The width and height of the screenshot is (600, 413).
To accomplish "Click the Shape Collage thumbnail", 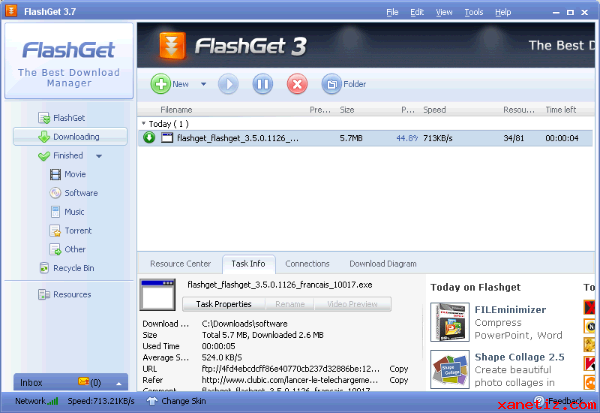I will (x=450, y=369).
